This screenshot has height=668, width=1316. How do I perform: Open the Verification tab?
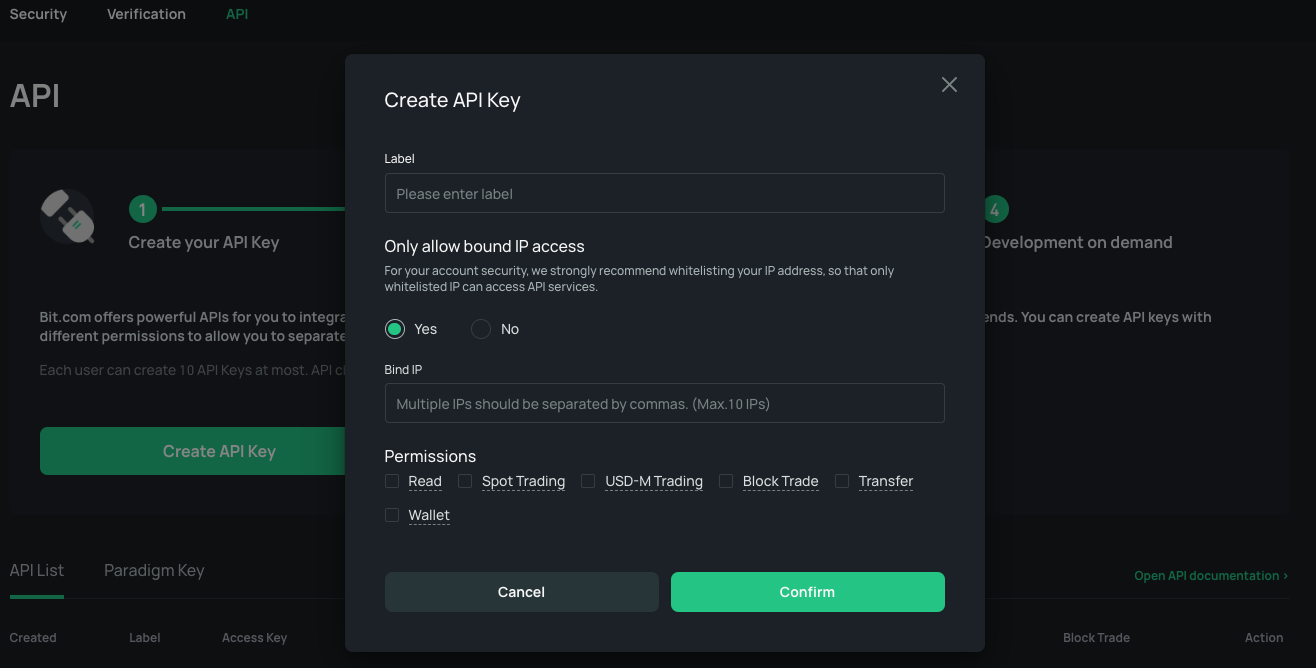click(x=146, y=14)
